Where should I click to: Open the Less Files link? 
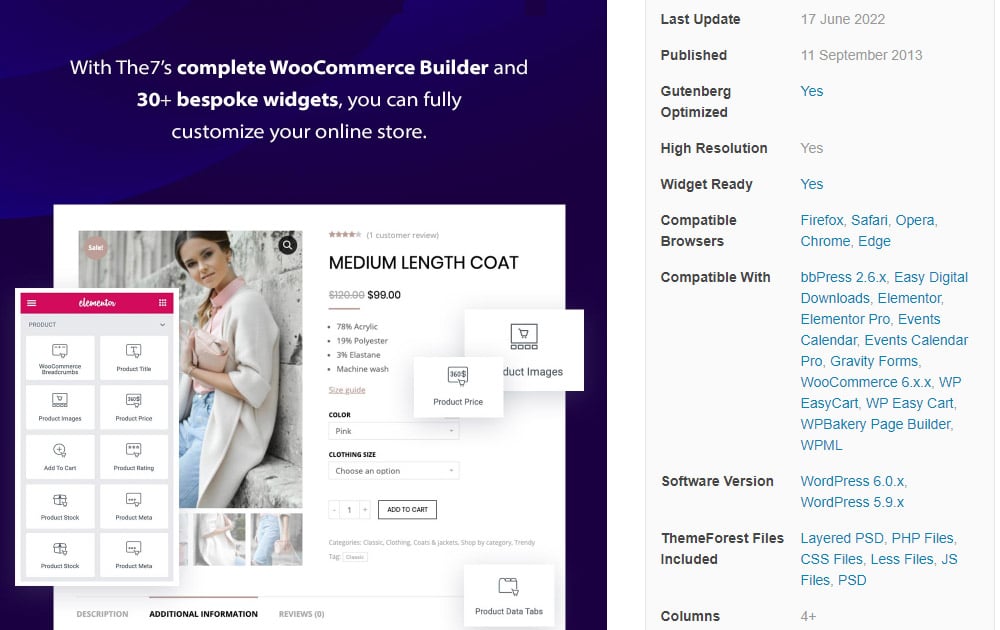pos(902,559)
